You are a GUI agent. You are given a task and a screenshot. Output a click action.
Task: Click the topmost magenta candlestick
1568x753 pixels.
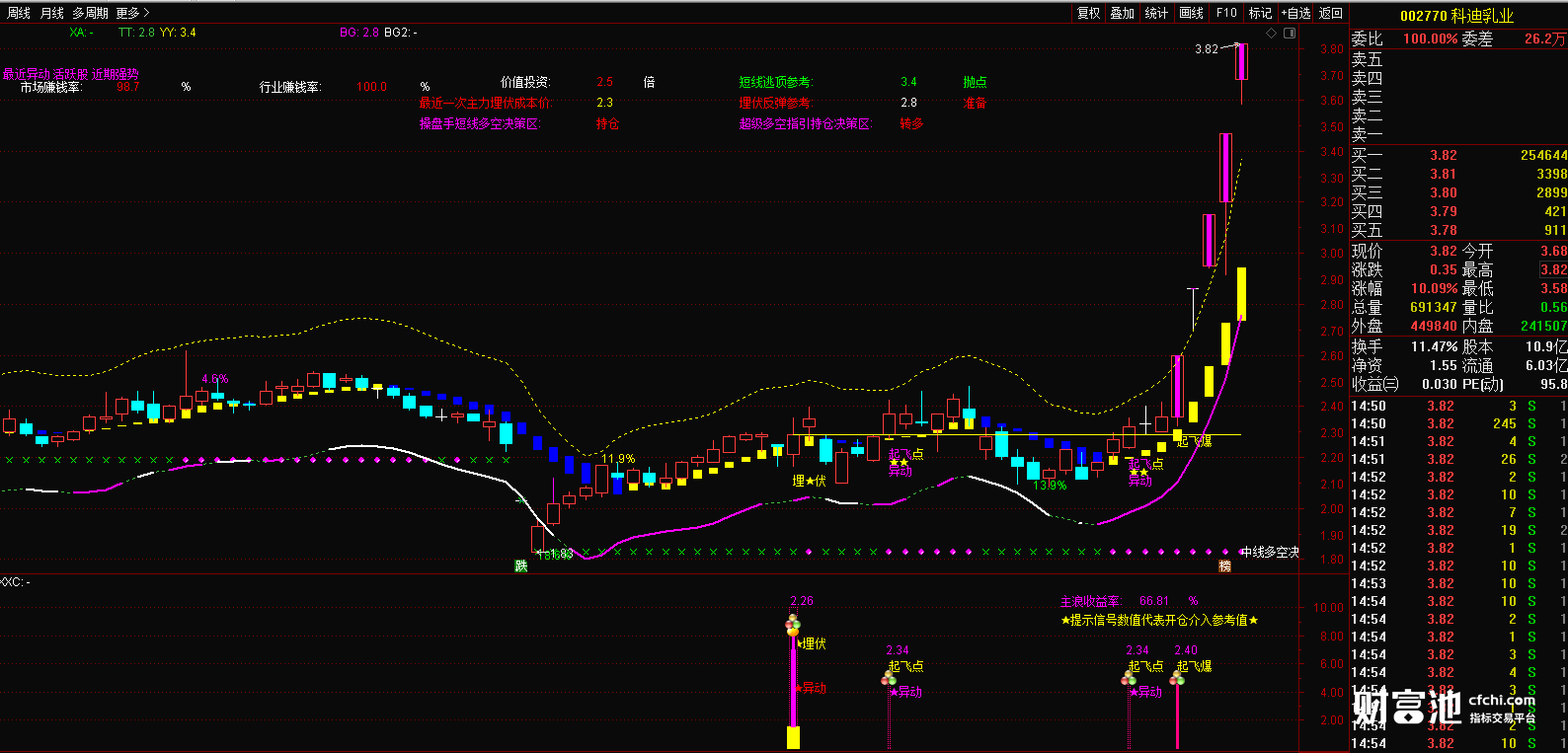click(1241, 61)
